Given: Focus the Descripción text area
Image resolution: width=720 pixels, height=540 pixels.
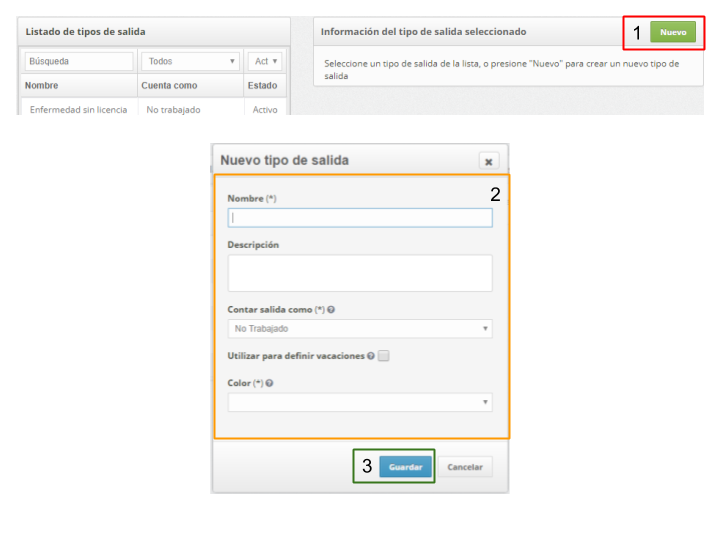Looking at the screenshot, I should click(x=360, y=273).
